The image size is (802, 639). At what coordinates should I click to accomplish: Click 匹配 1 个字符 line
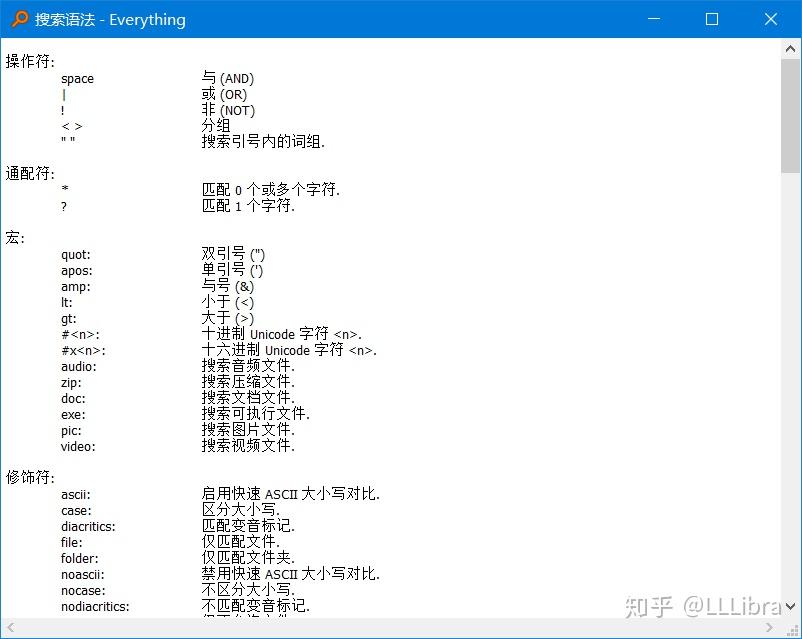(248, 206)
